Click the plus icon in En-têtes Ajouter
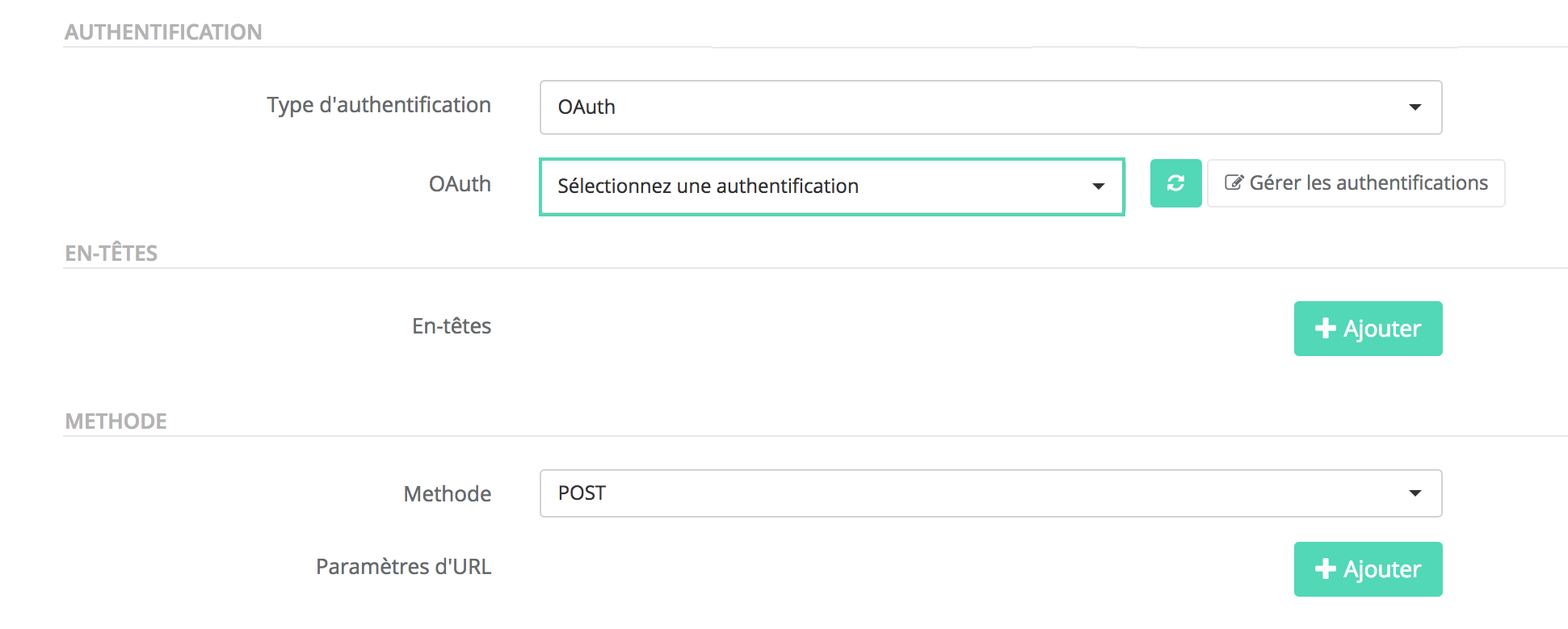 [1325, 328]
